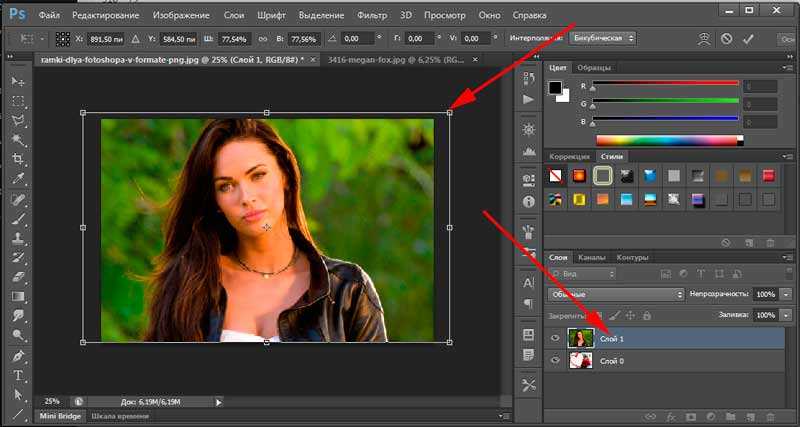Add layer mask icon
The height and width of the screenshot is (427, 800).
pyautogui.click(x=690, y=417)
